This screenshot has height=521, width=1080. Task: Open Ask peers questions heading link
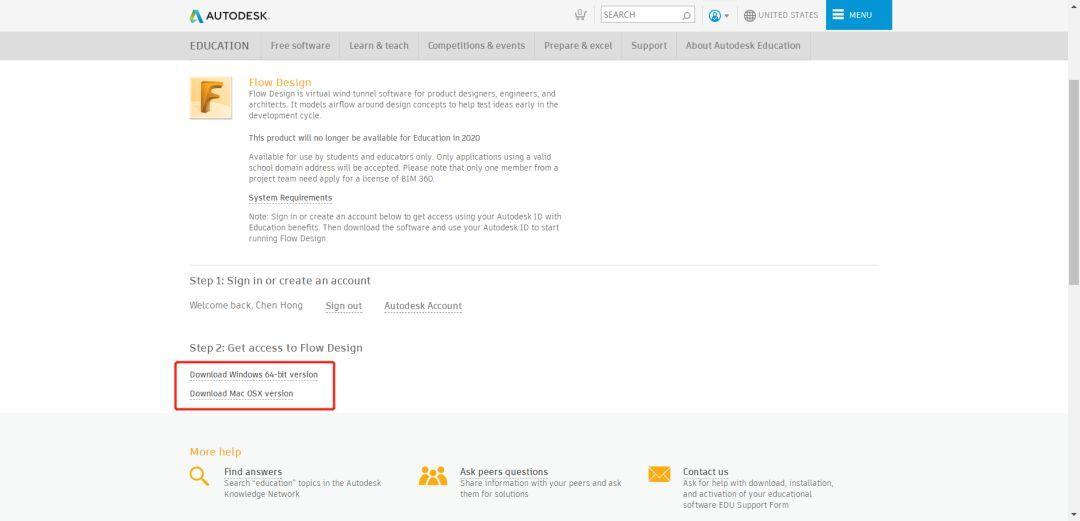[504, 472]
